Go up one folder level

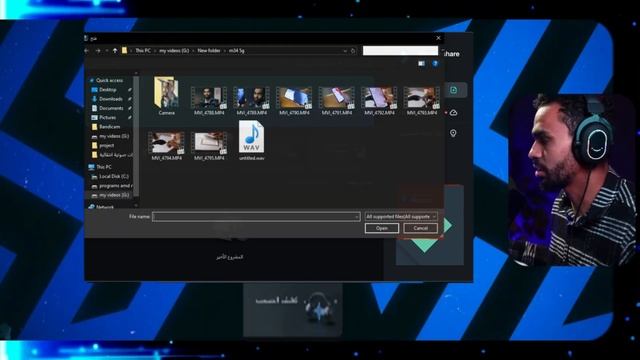pyautogui.click(x=115, y=51)
